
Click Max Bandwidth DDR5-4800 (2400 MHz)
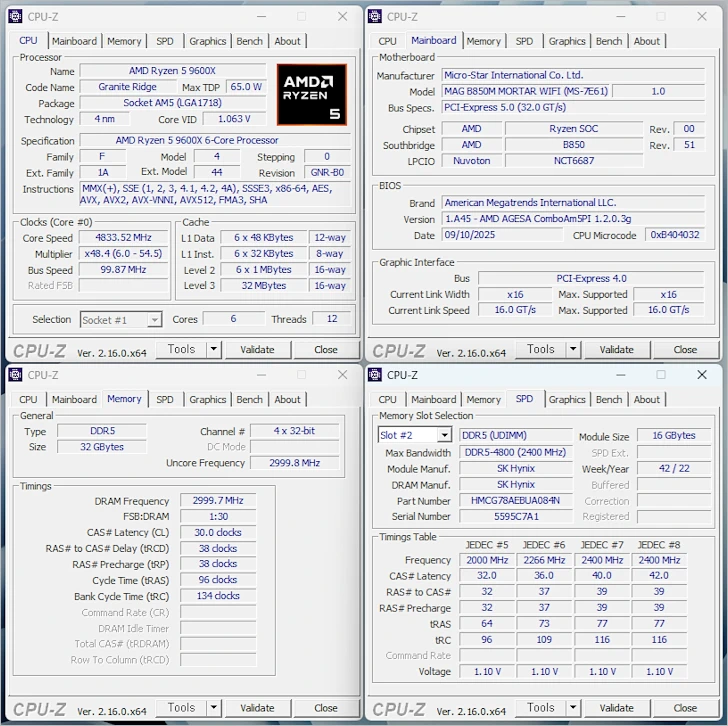click(515, 452)
